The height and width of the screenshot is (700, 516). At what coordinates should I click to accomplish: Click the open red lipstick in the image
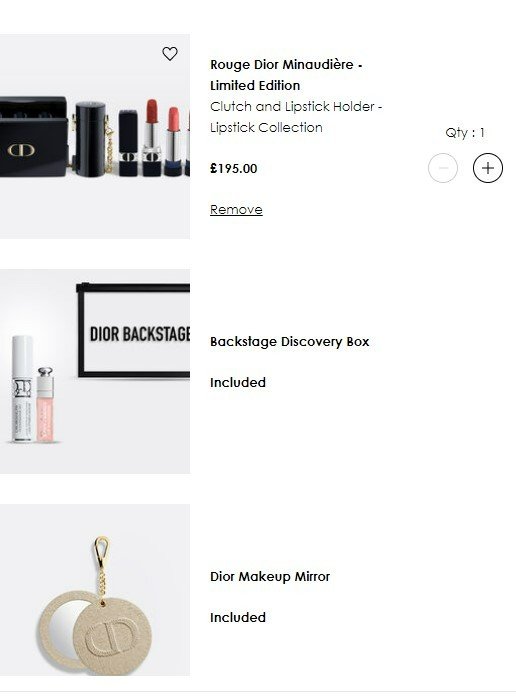click(152, 137)
